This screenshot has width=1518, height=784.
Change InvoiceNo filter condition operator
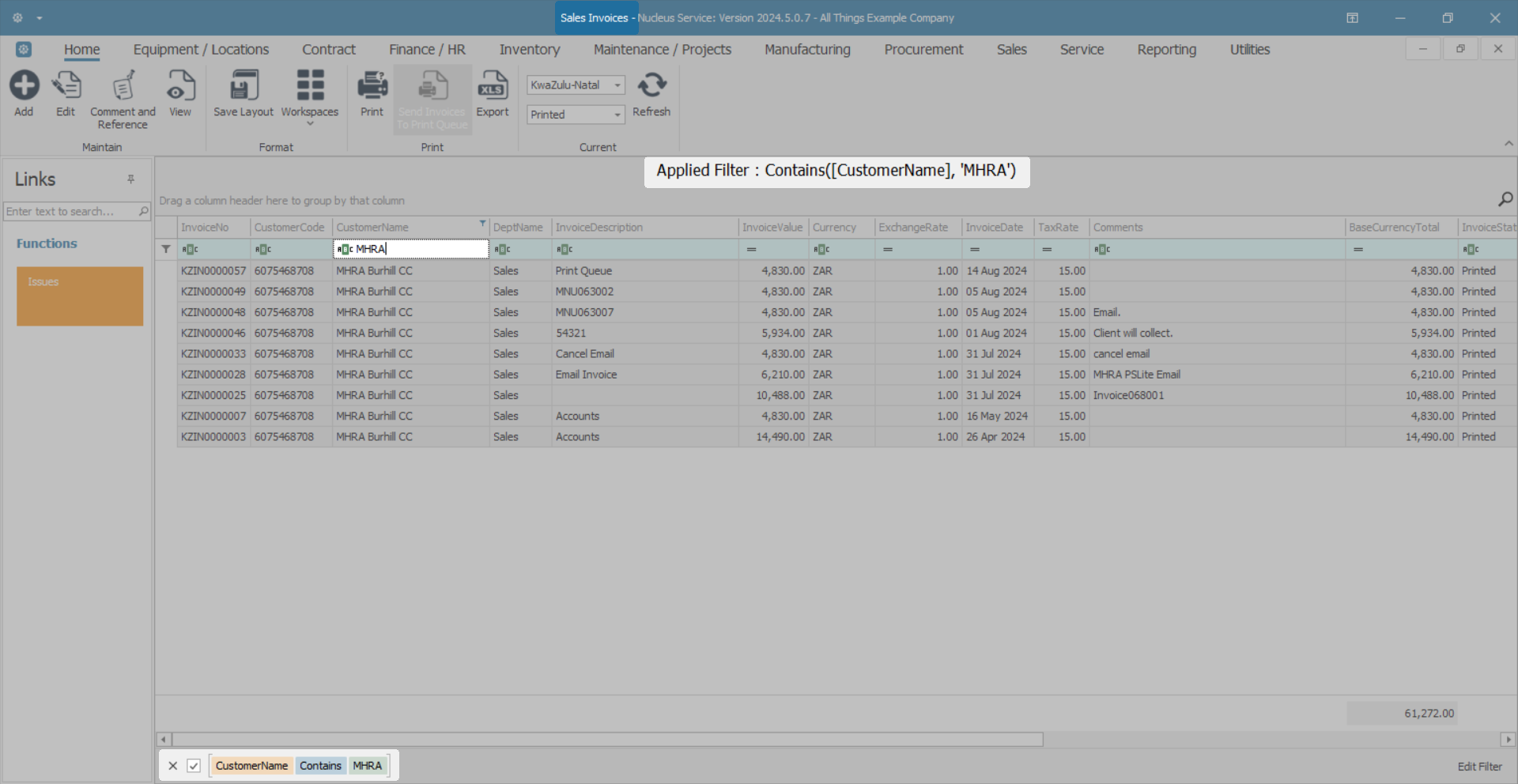click(x=191, y=250)
